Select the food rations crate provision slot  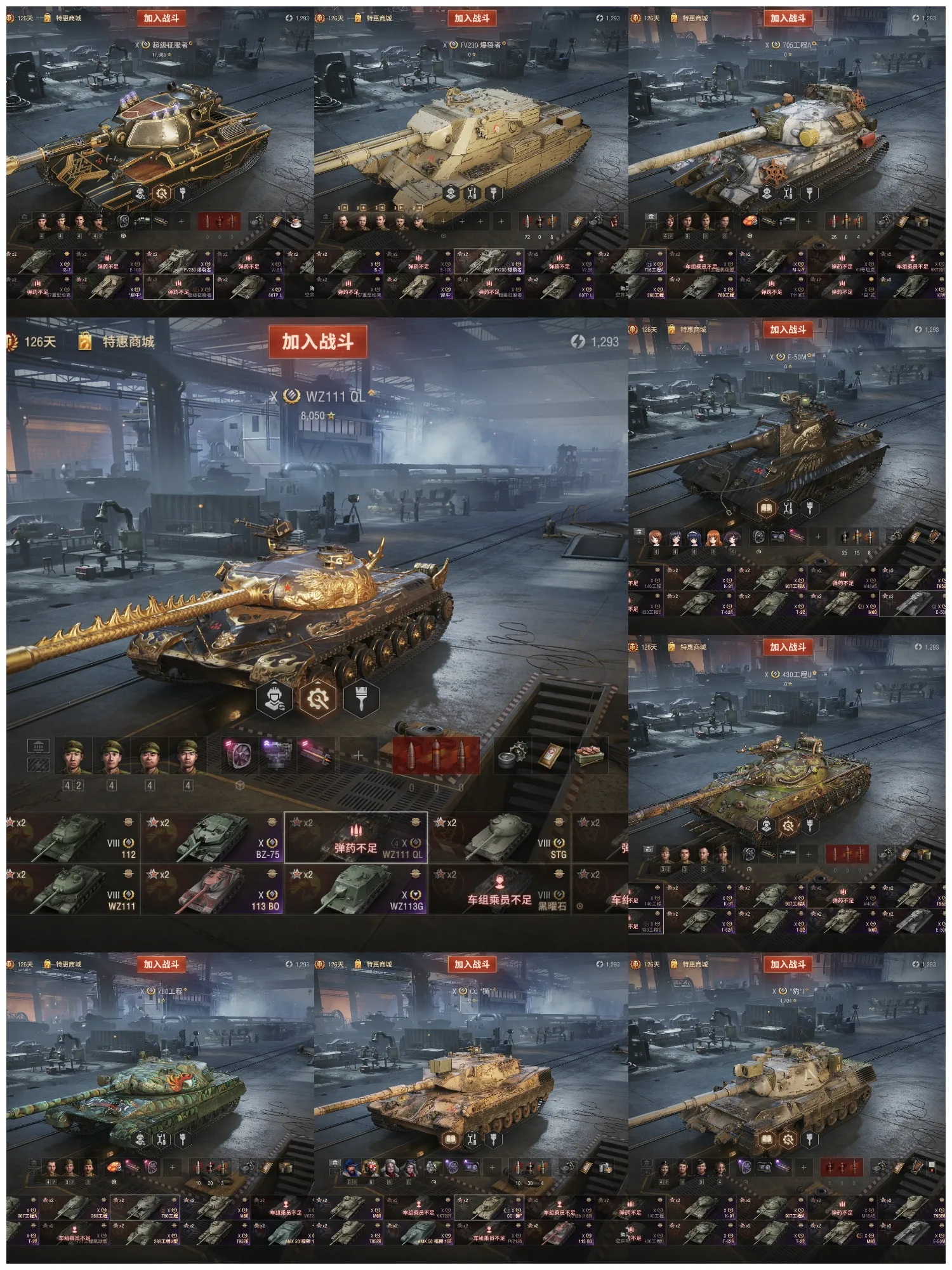click(x=591, y=755)
